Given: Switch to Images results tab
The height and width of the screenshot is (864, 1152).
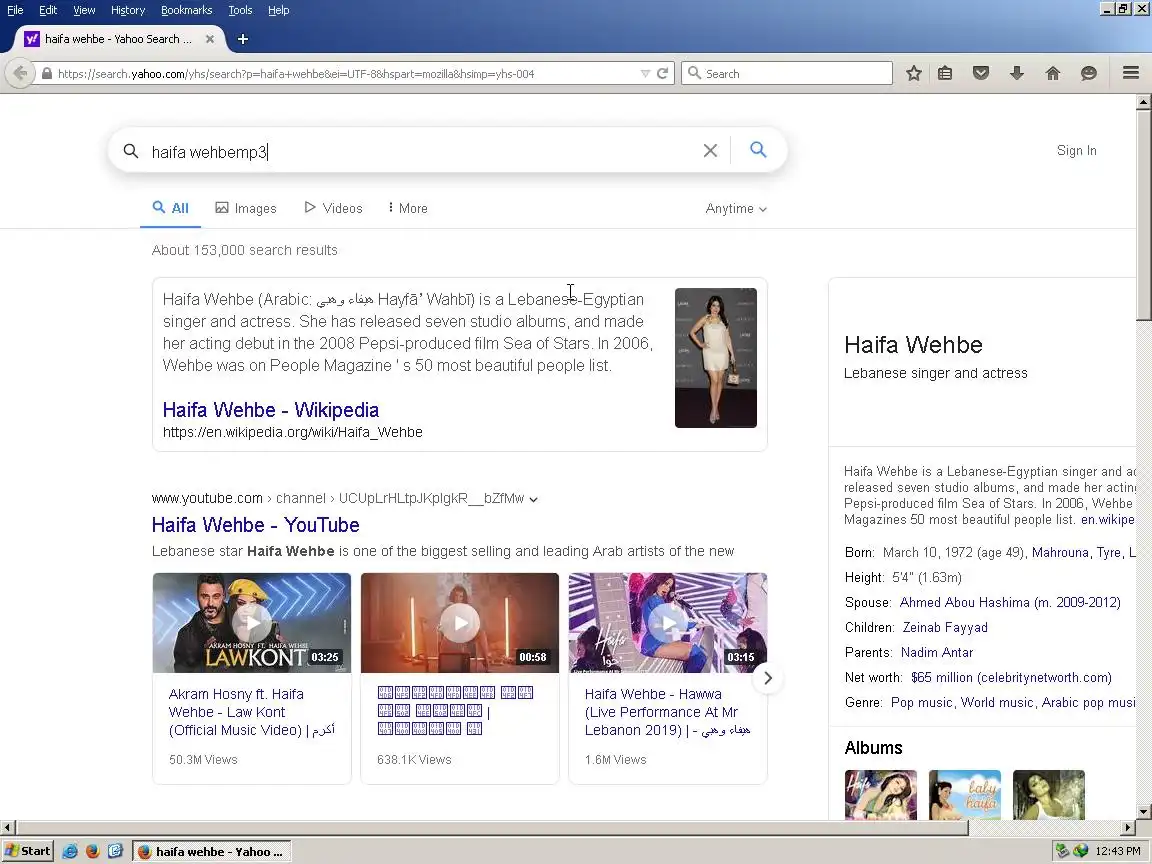Looking at the screenshot, I should pos(245,208).
